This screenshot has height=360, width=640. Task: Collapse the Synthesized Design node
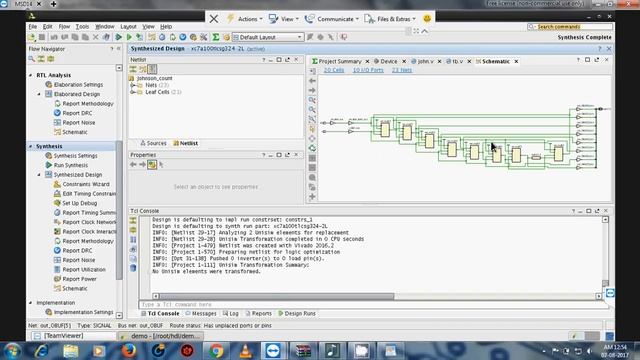(39, 175)
